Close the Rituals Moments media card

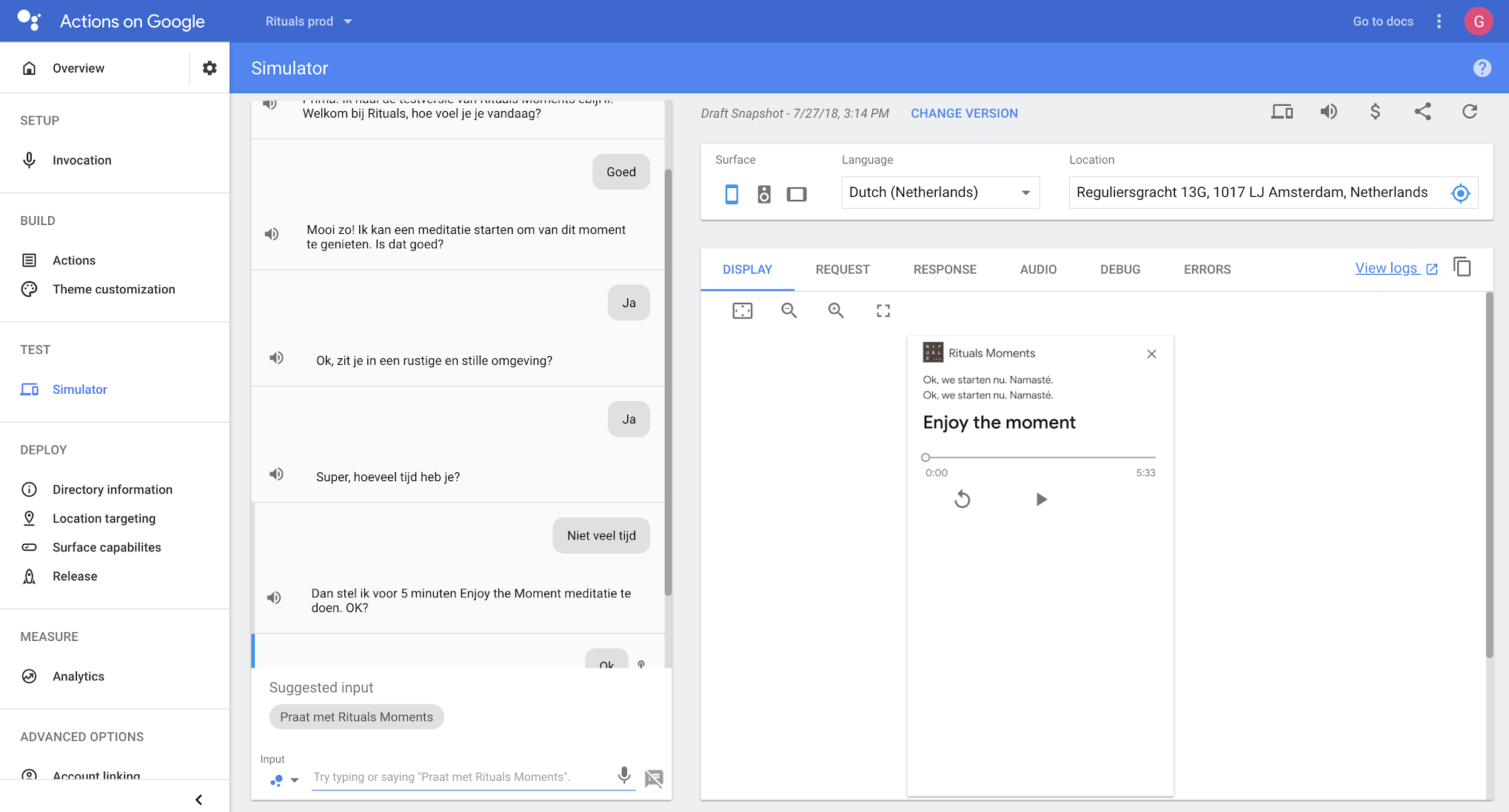click(x=1151, y=354)
